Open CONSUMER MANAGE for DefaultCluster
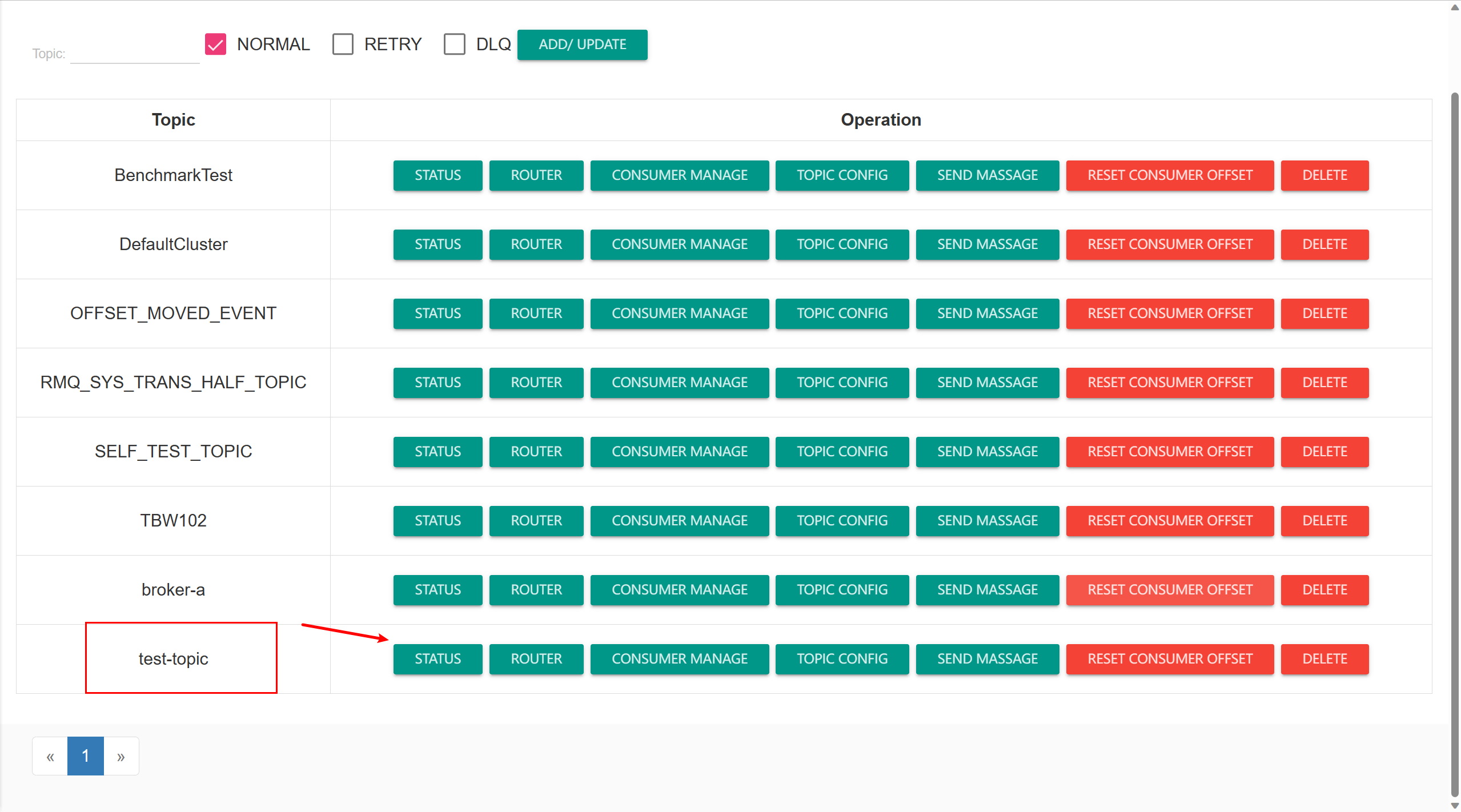Screen dimensions: 1461x812 point(679,244)
